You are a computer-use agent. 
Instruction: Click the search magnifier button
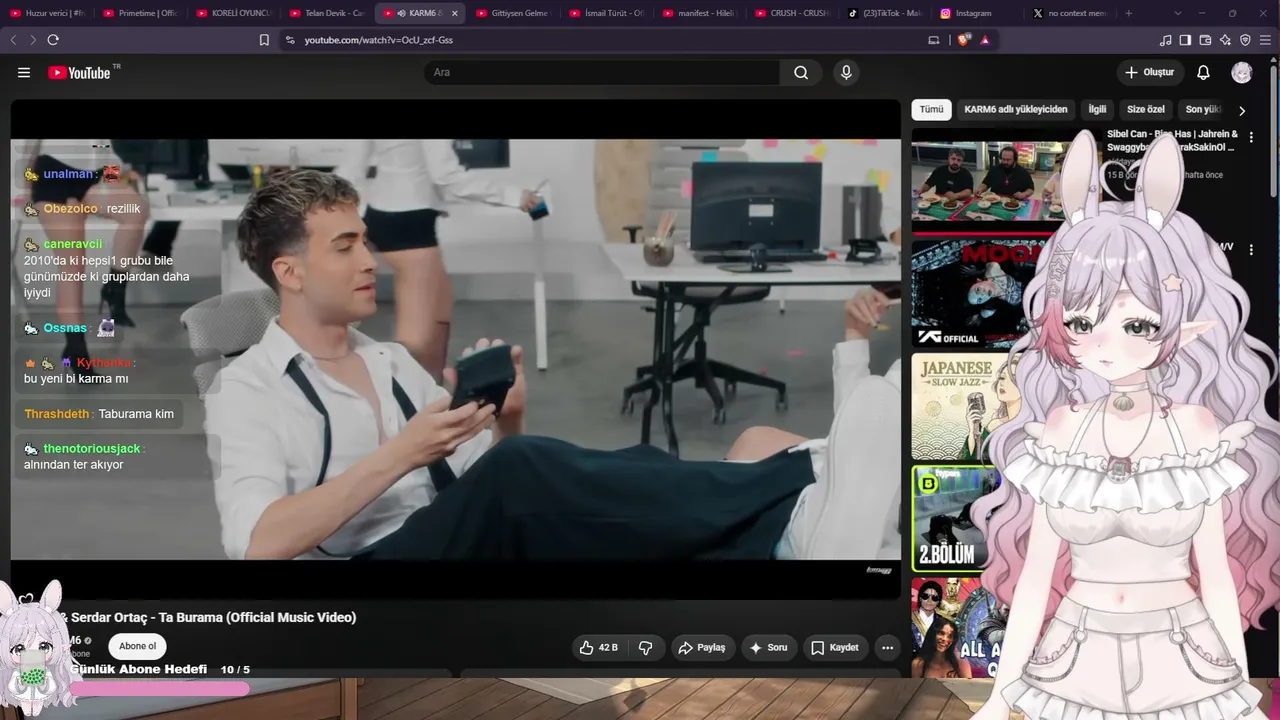pyautogui.click(x=801, y=72)
